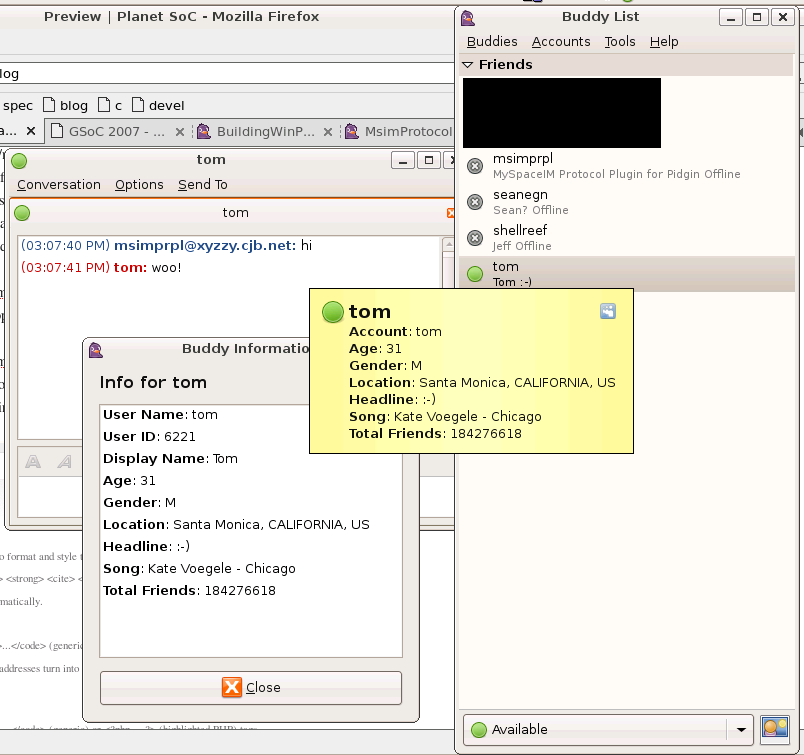804x755 pixels.
Task: Open the Send To menu
Action: tap(203, 185)
